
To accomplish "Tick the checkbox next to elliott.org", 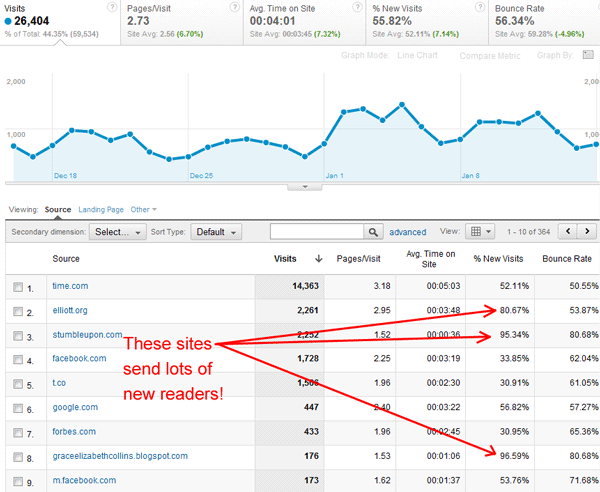I will pos(19,311).
